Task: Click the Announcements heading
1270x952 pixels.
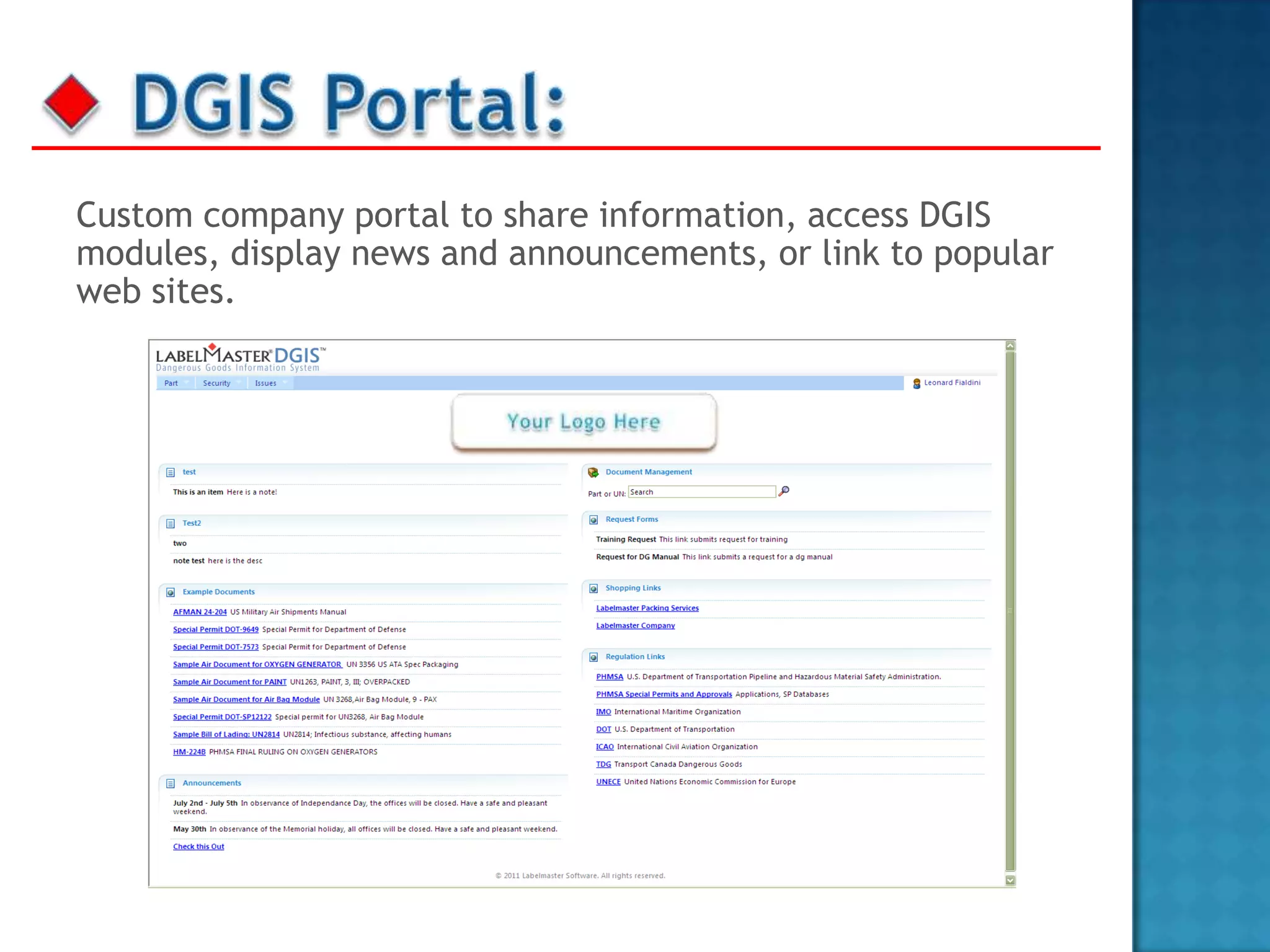Action: [x=211, y=783]
